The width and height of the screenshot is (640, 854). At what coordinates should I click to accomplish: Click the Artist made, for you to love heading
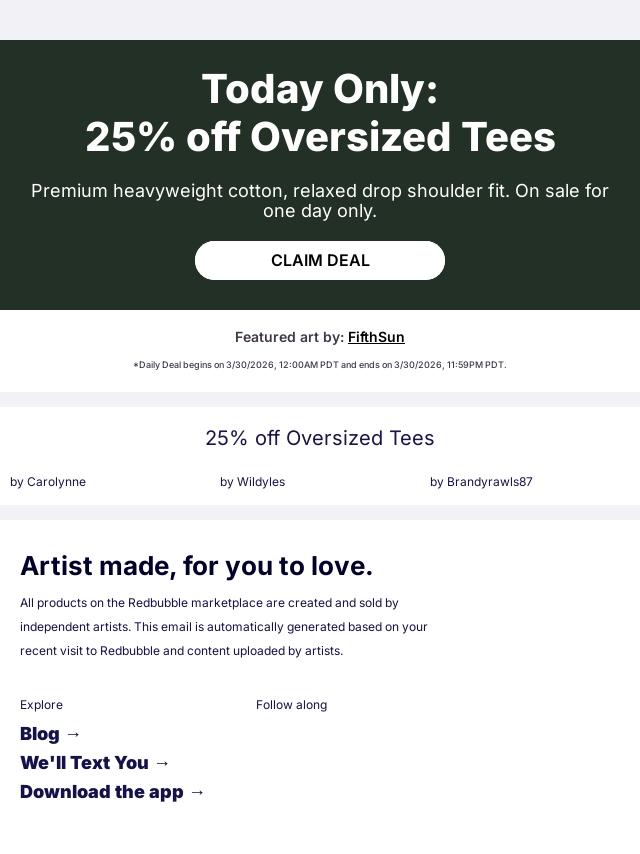tap(196, 566)
